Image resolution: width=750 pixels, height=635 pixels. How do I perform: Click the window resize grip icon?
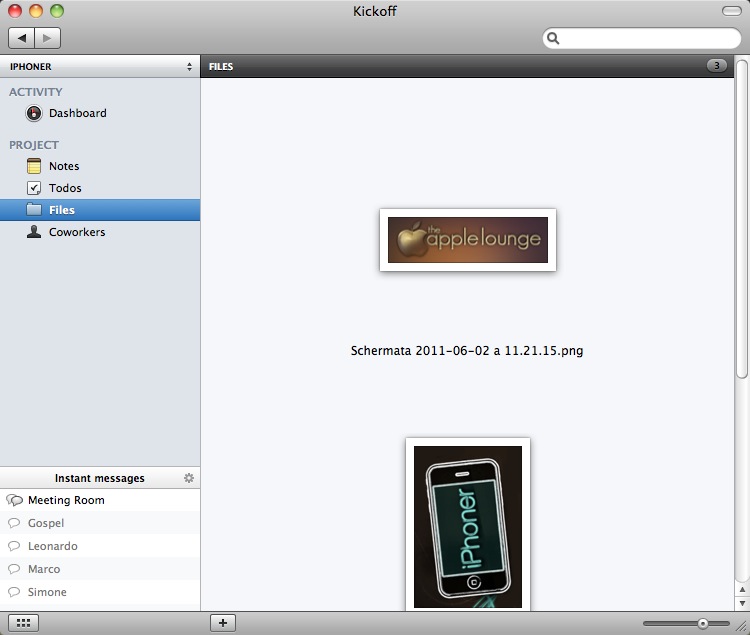point(741,626)
